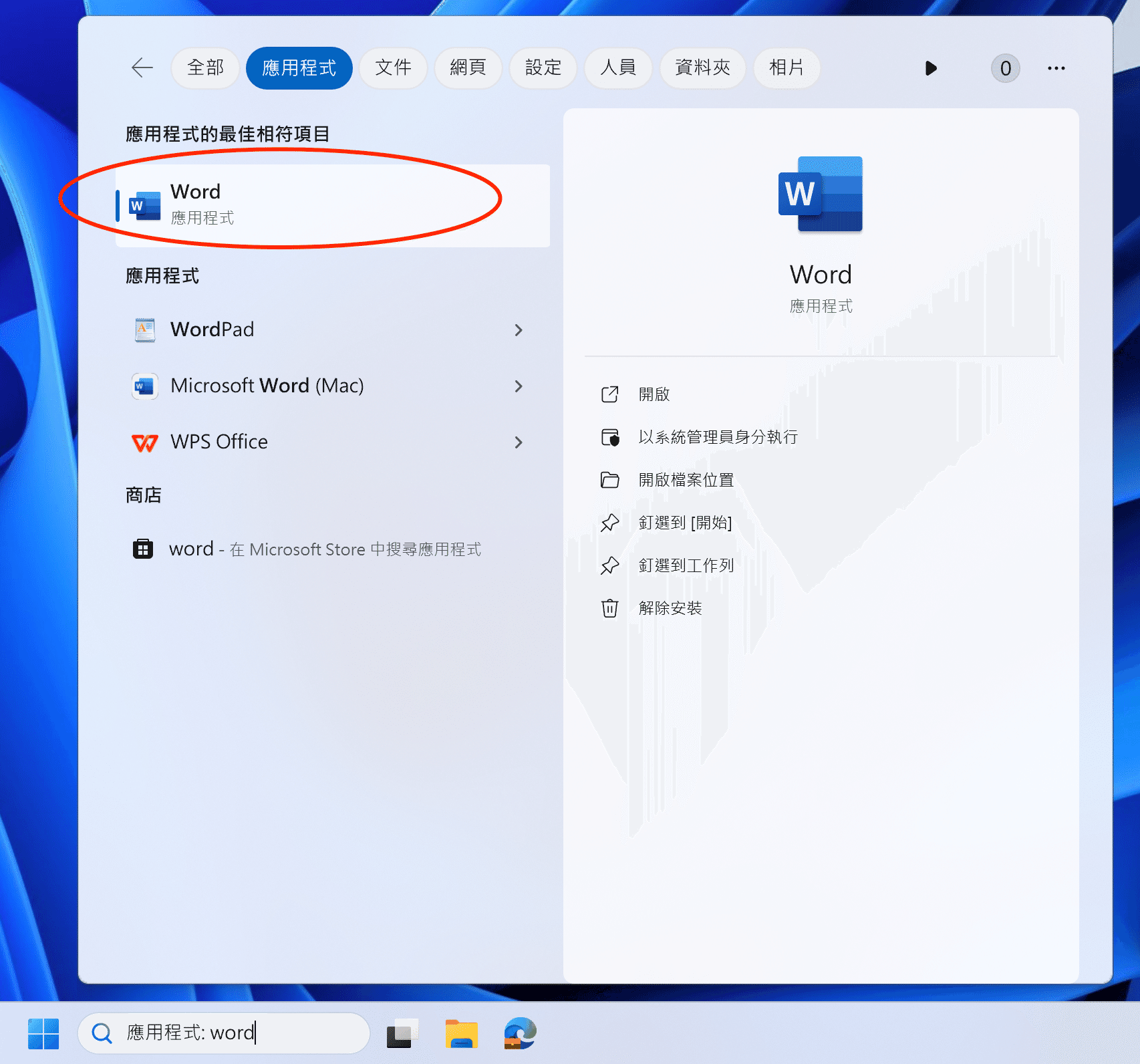Open Task View on the taskbar
This screenshot has width=1140, height=1064.
[402, 1033]
